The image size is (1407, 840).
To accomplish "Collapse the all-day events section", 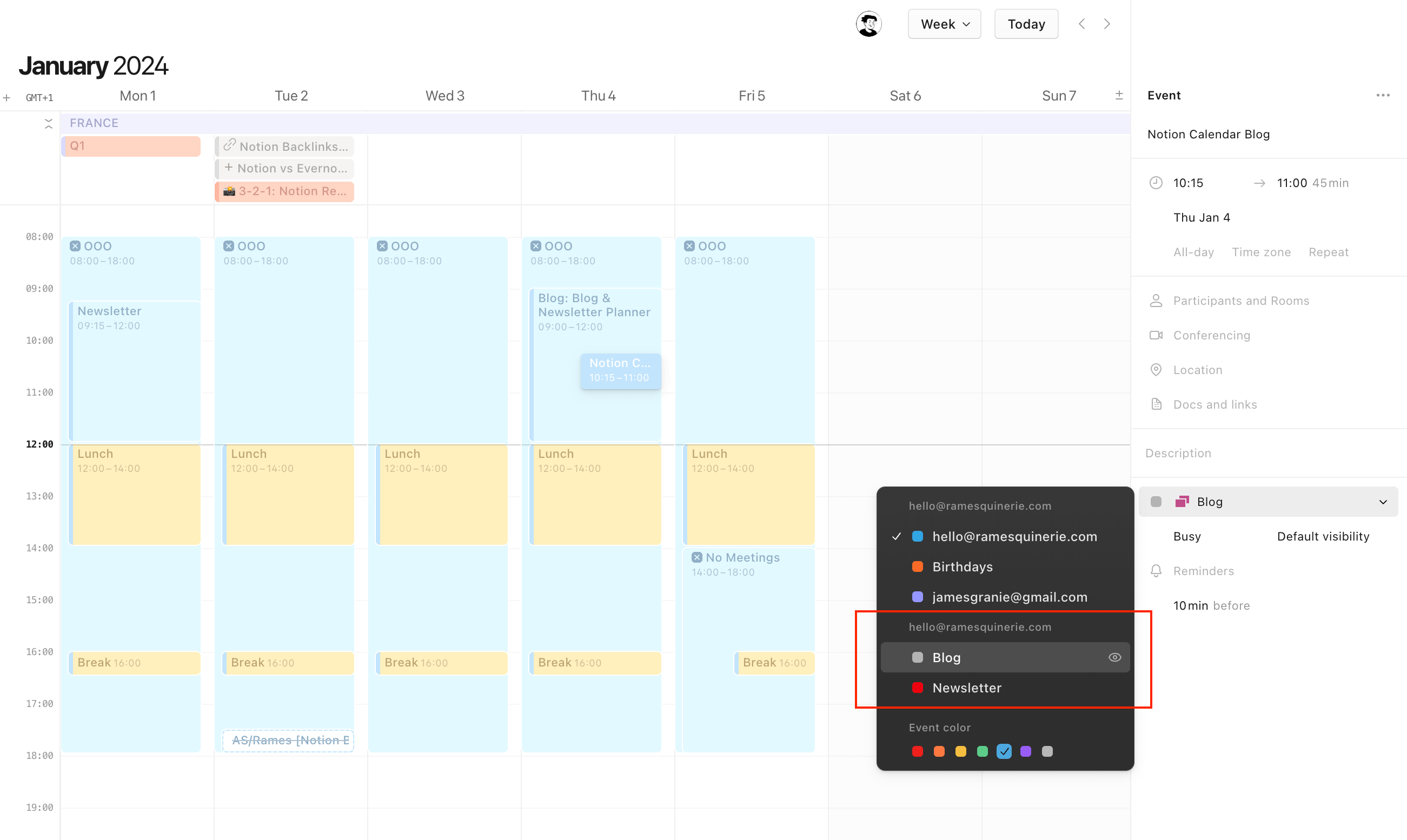I will point(49,123).
